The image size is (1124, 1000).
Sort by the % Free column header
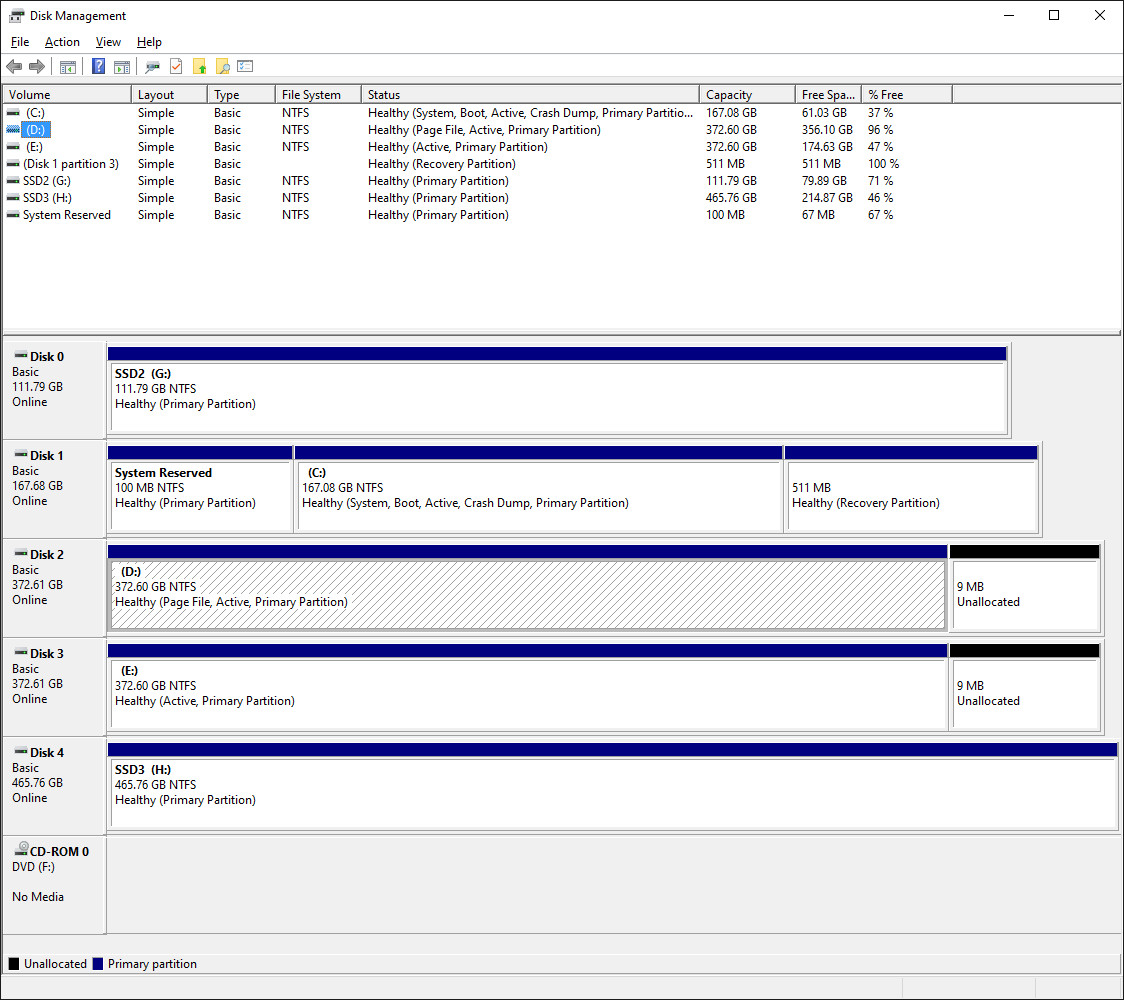pos(907,95)
